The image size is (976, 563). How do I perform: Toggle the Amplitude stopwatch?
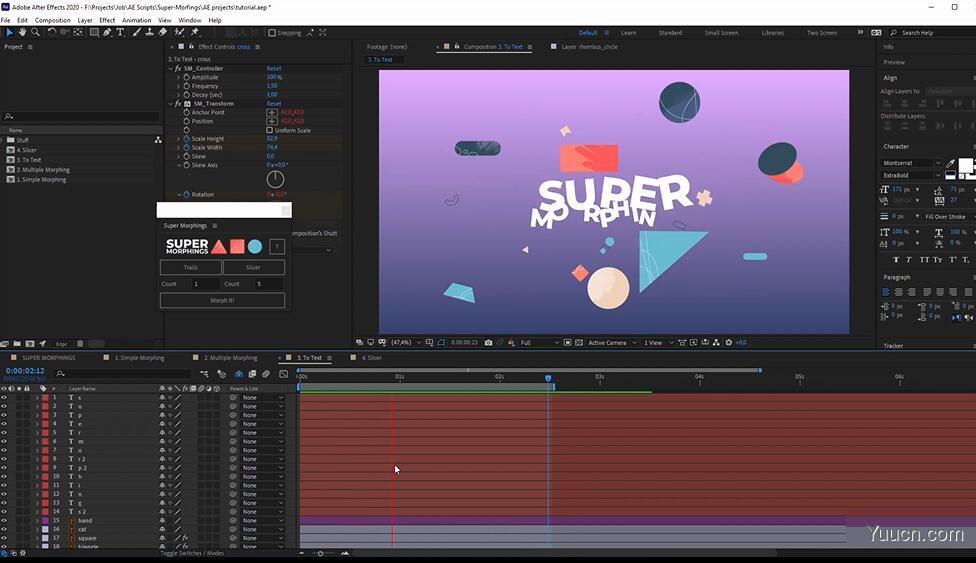[x=187, y=77]
